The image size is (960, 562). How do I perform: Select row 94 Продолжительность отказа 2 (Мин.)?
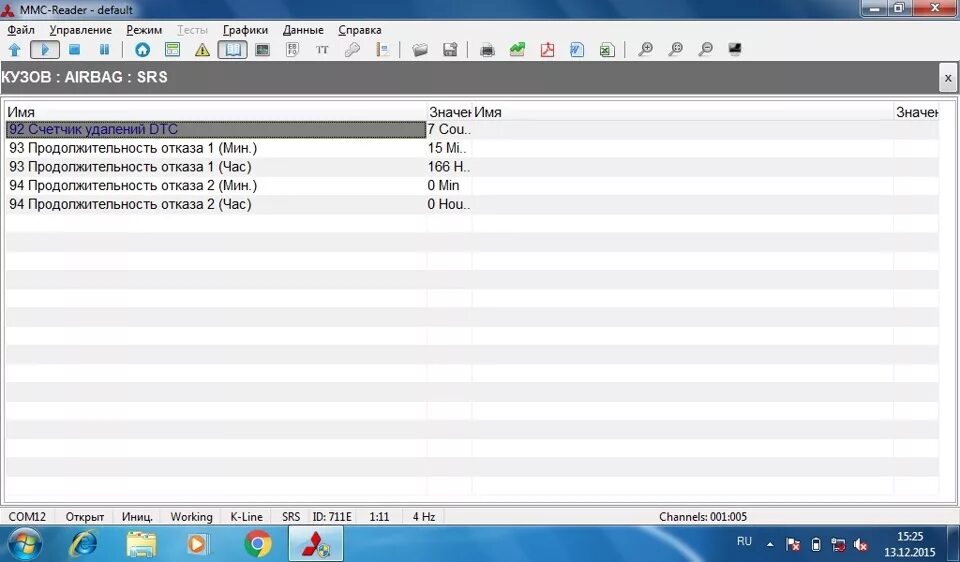coord(216,185)
